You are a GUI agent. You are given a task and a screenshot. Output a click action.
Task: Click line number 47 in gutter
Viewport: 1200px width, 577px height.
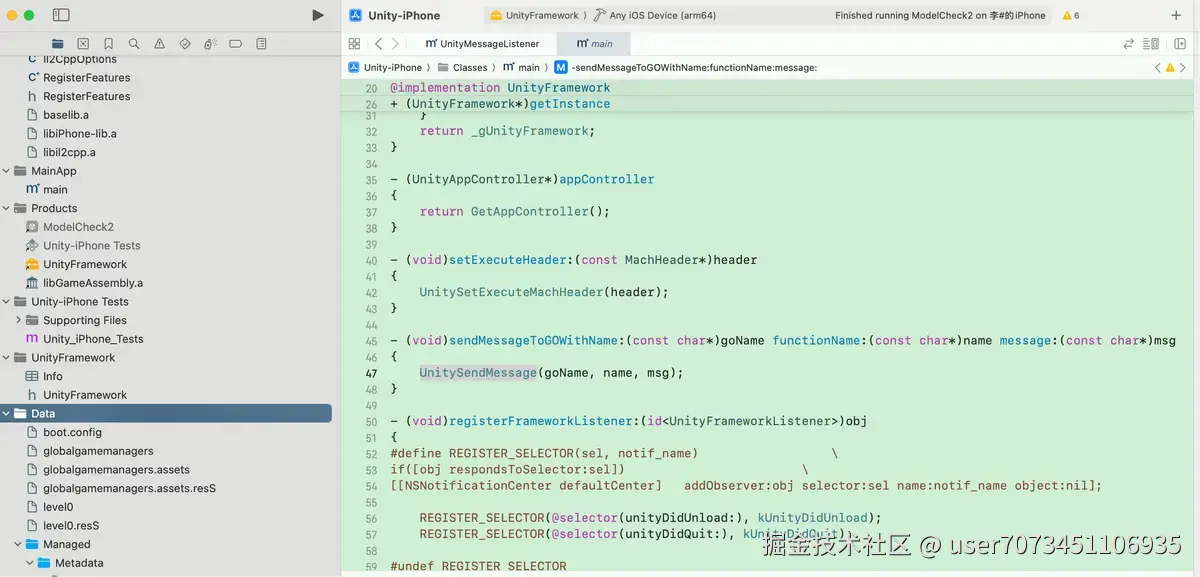(x=371, y=374)
